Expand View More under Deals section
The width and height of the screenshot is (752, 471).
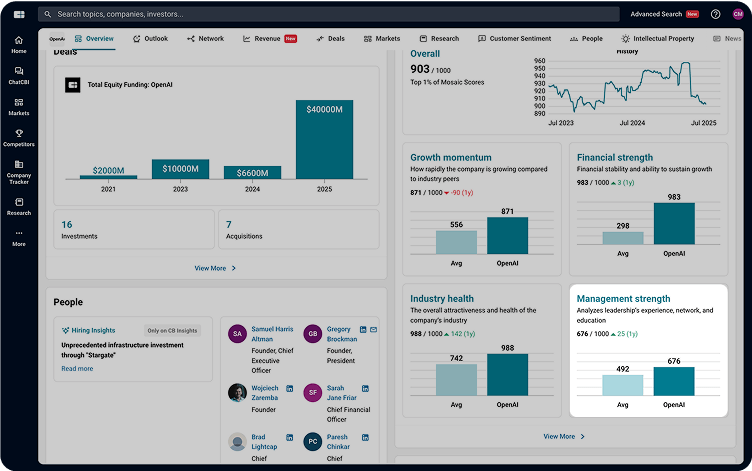tap(216, 268)
